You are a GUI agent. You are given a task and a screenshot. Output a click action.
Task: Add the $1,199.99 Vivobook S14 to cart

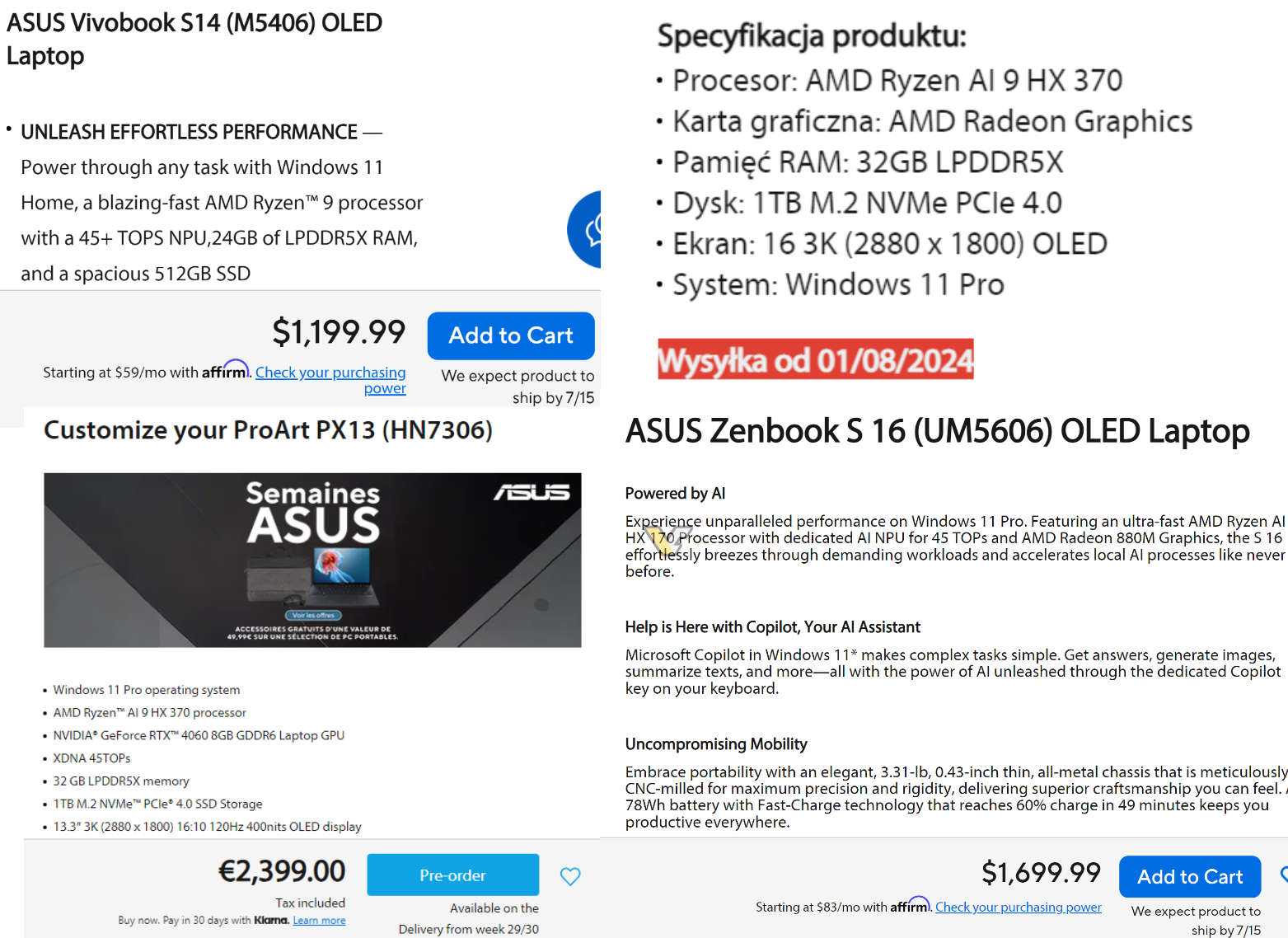[510, 335]
